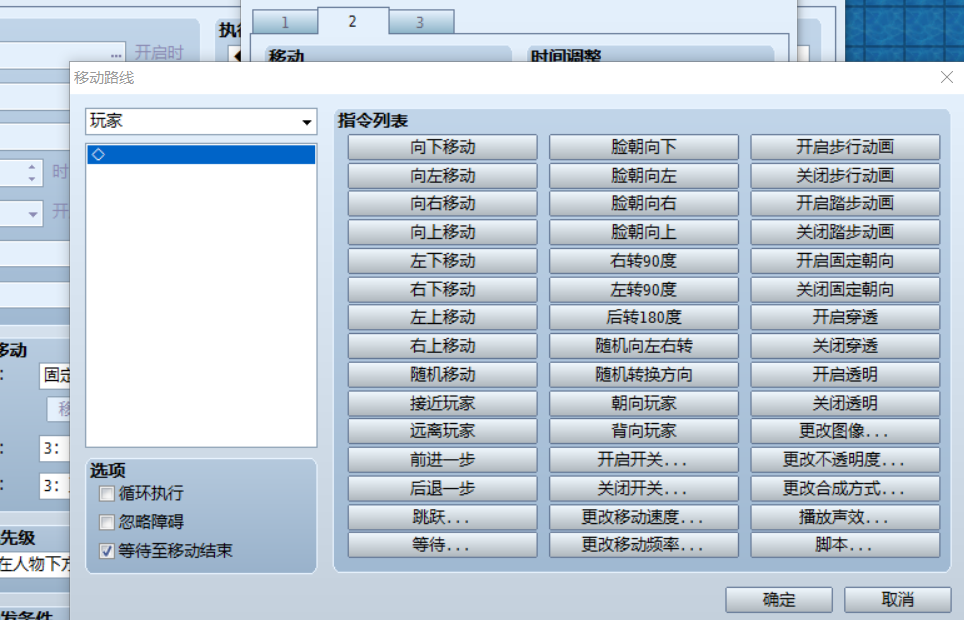Add the 开启踏步动画 command
This screenshot has width=964, height=620.
click(x=845, y=204)
